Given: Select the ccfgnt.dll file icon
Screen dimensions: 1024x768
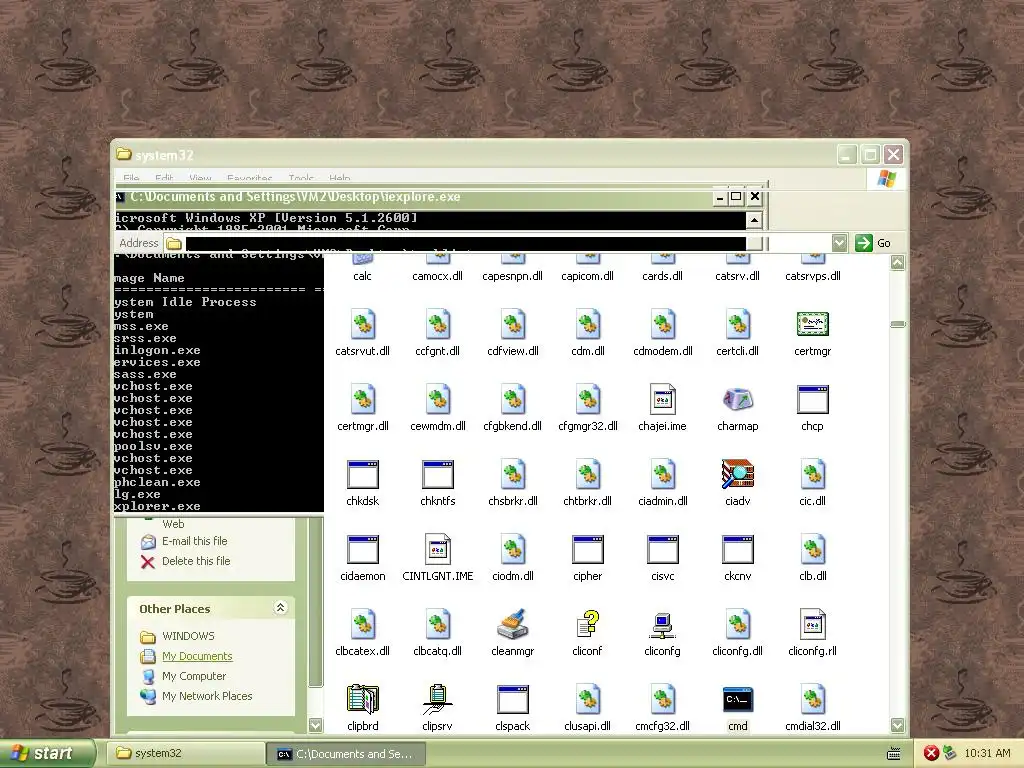Looking at the screenshot, I should [x=438, y=325].
